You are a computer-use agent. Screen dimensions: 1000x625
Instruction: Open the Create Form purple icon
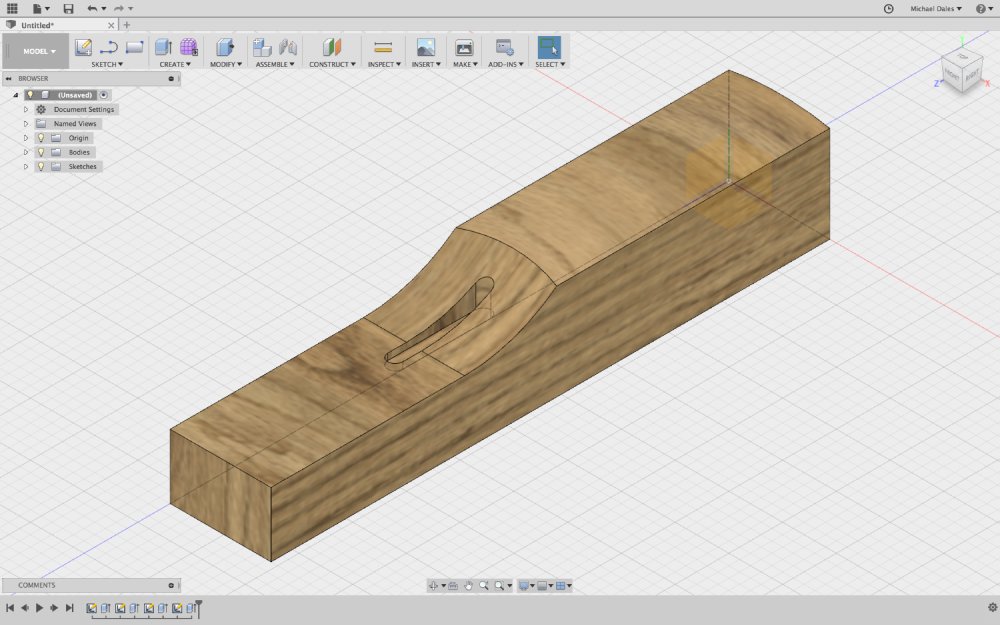(x=188, y=47)
